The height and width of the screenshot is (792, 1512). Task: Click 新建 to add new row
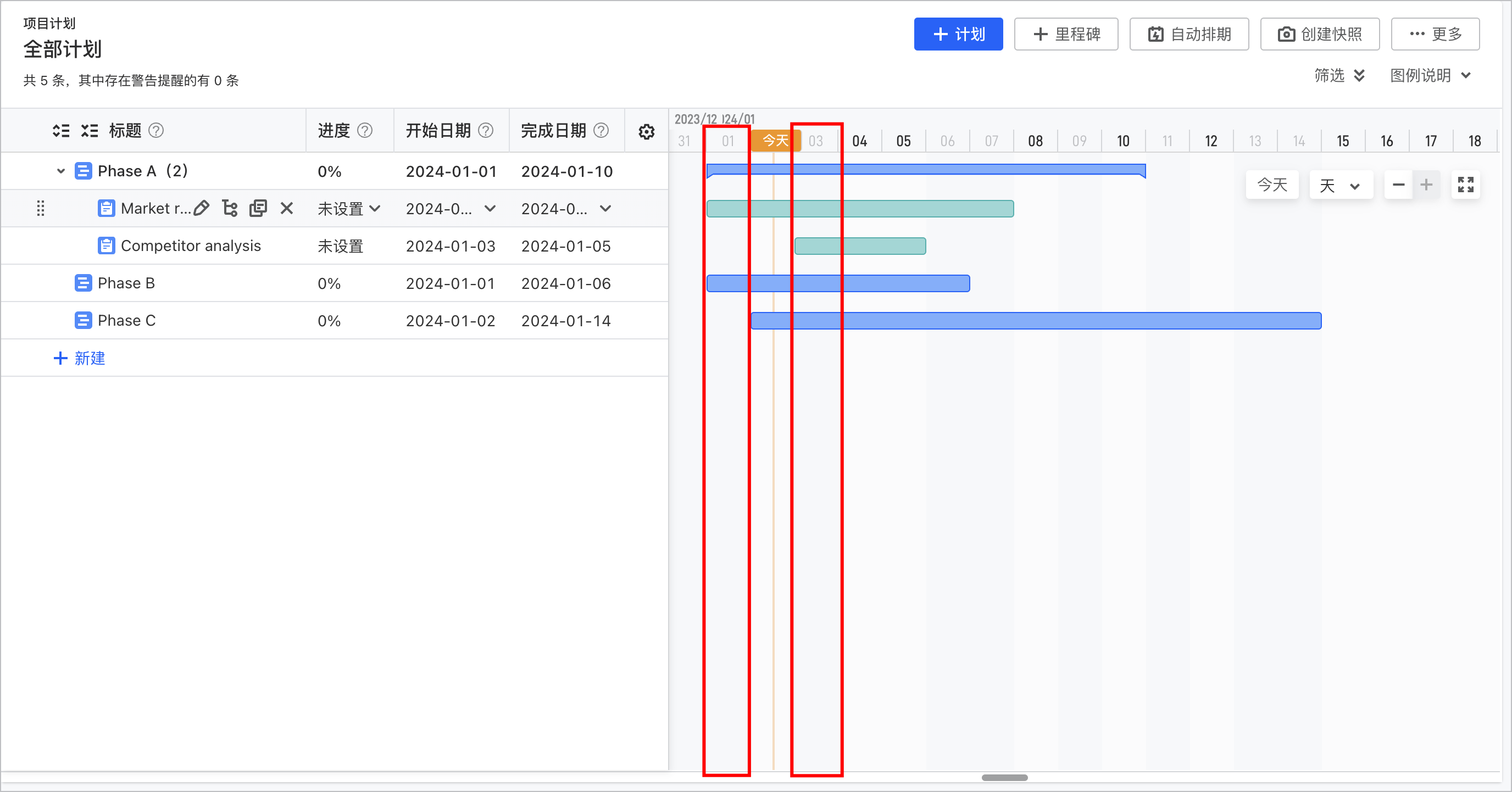[x=79, y=358]
